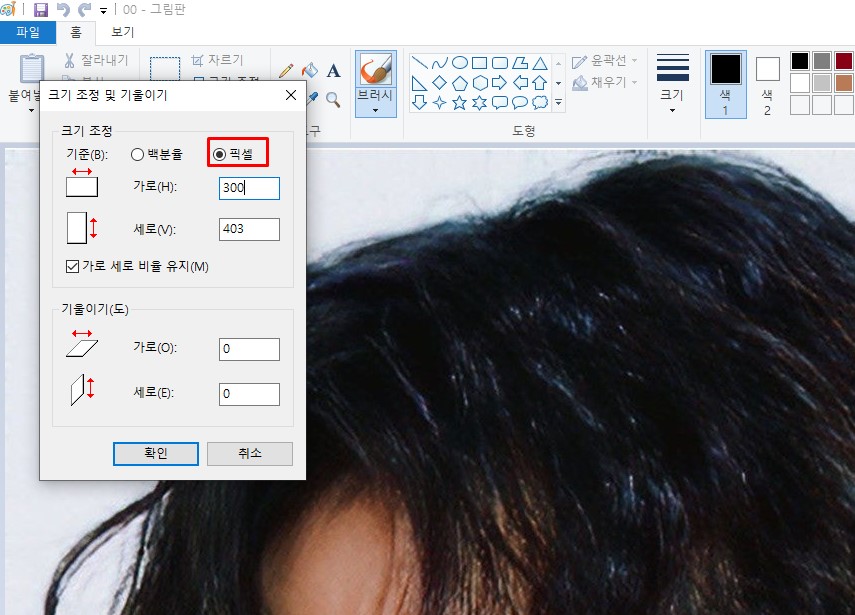This screenshot has height=615, width=855.
Task: Choose the straight Line shape
Action: click(419, 63)
